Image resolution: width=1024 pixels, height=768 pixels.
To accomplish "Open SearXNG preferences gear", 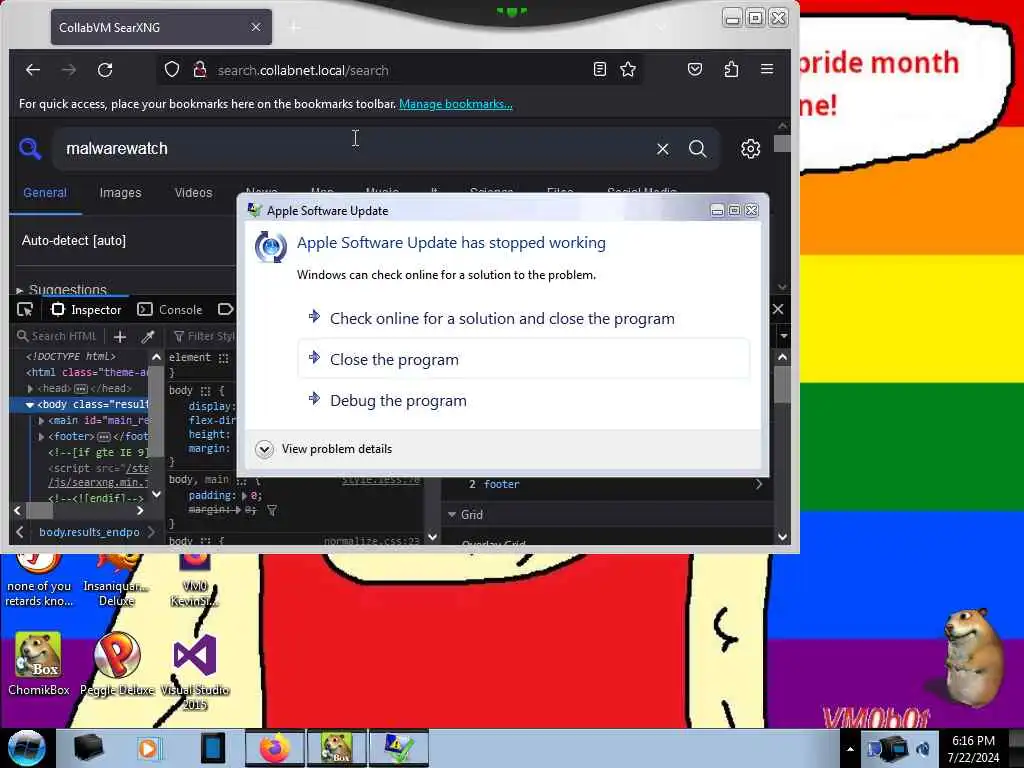I will 750,149.
